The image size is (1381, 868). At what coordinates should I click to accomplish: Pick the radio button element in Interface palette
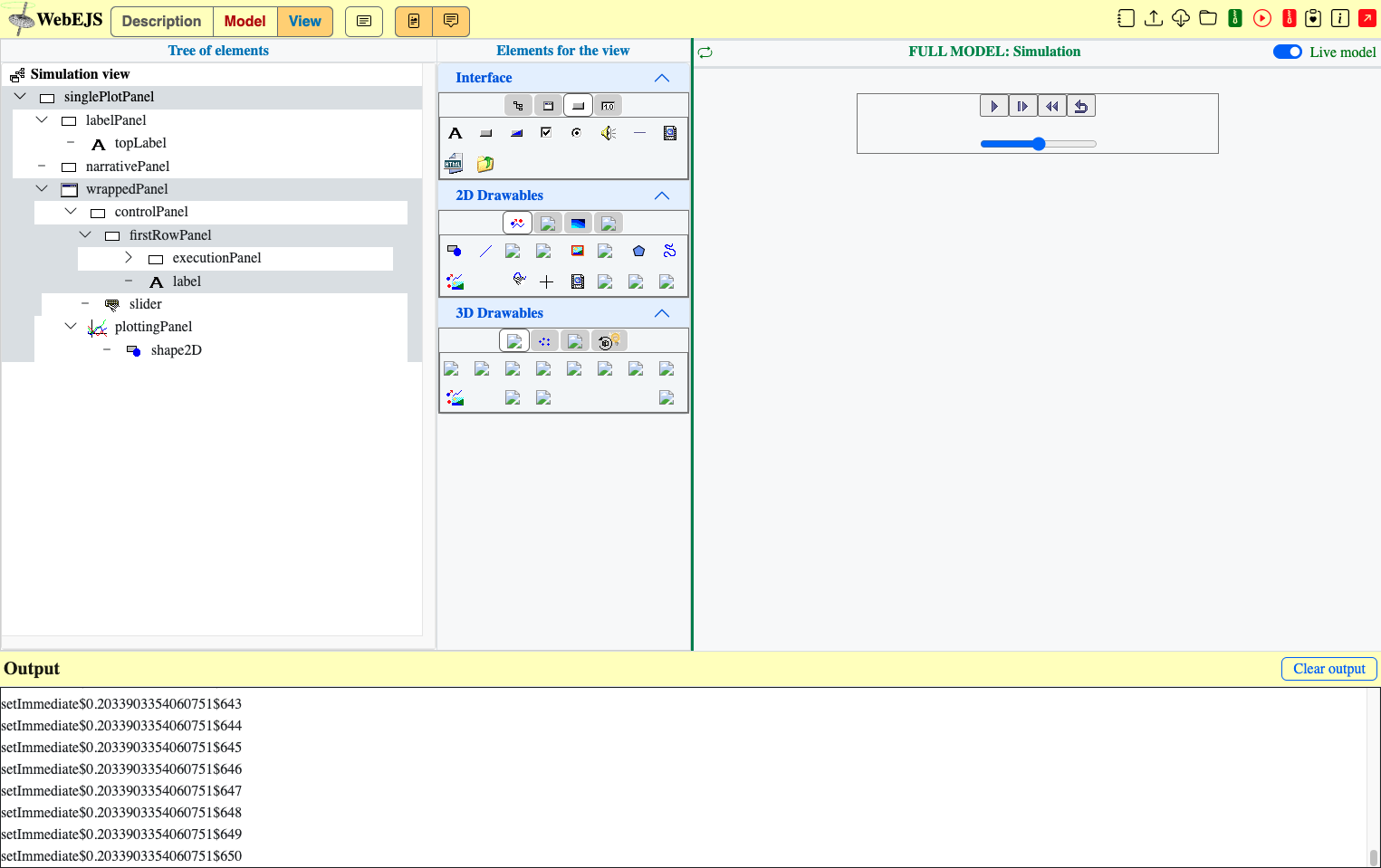coord(577,132)
